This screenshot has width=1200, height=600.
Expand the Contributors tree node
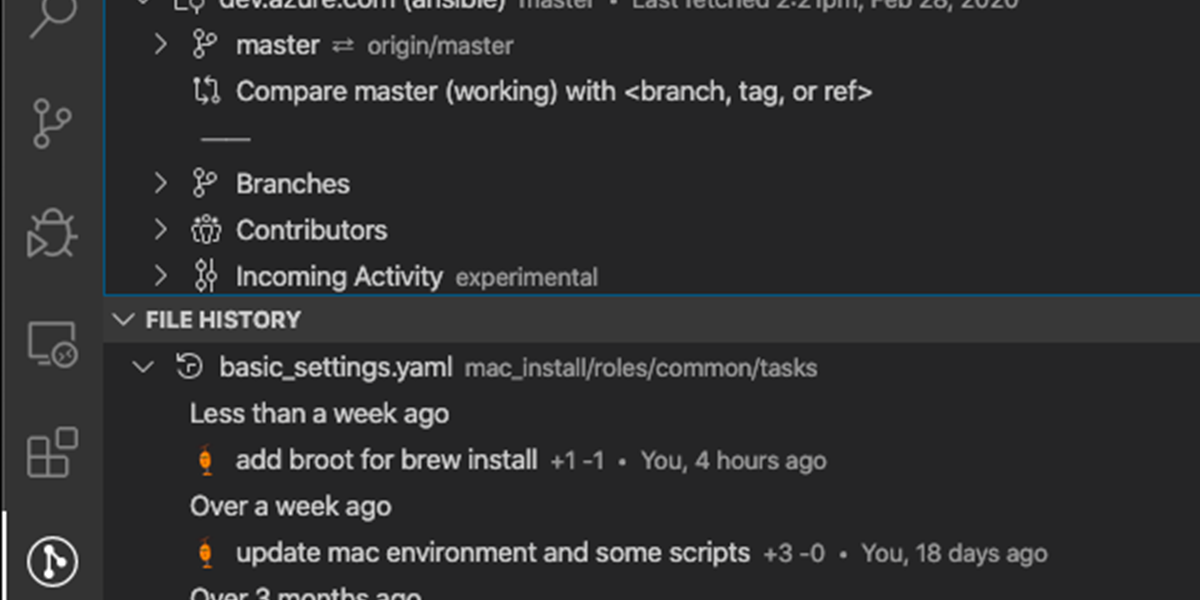pyautogui.click(x=161, y=230)
